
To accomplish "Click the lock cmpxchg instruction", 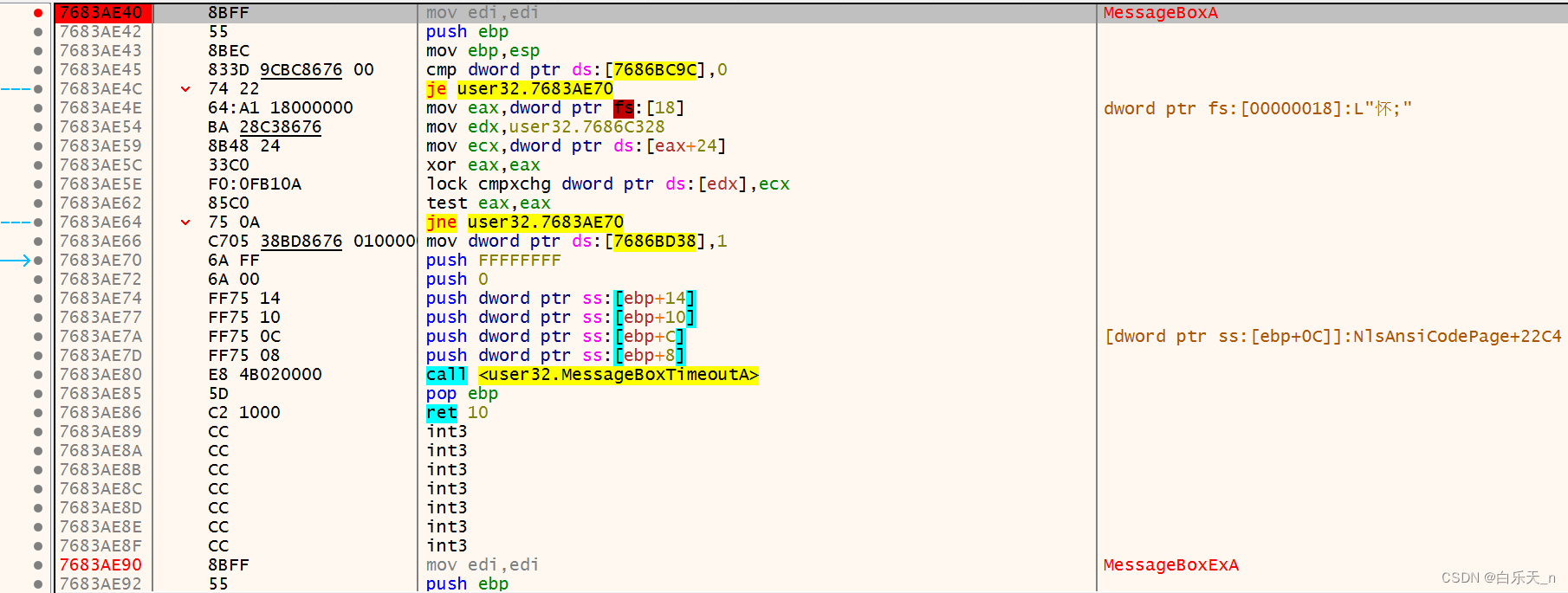I will pyautogui.click(x=608, y=184).
